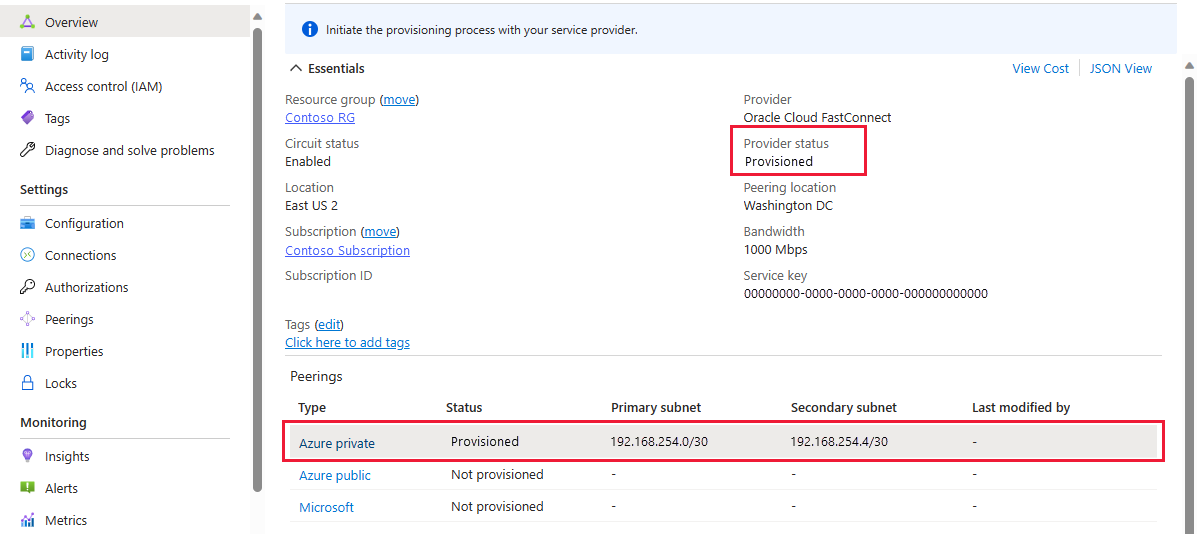Open Azure public peering
This screenshot has height=534, width=1197.
[335, 475]
